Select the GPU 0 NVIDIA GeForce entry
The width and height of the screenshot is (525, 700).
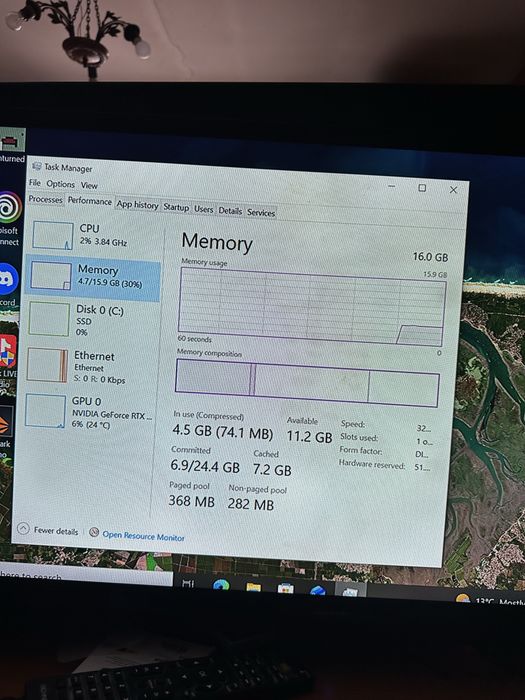coord(88,412)
